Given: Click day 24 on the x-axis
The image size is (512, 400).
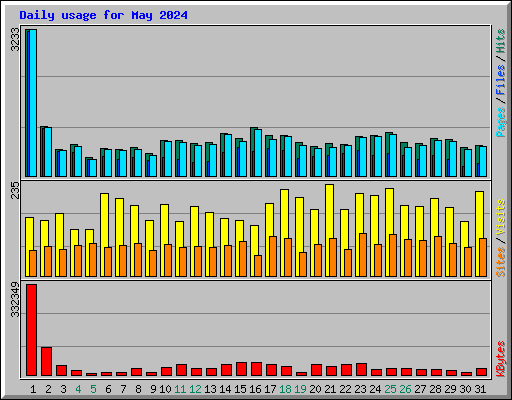Looking at the screenshot, I should click(375, 389).
